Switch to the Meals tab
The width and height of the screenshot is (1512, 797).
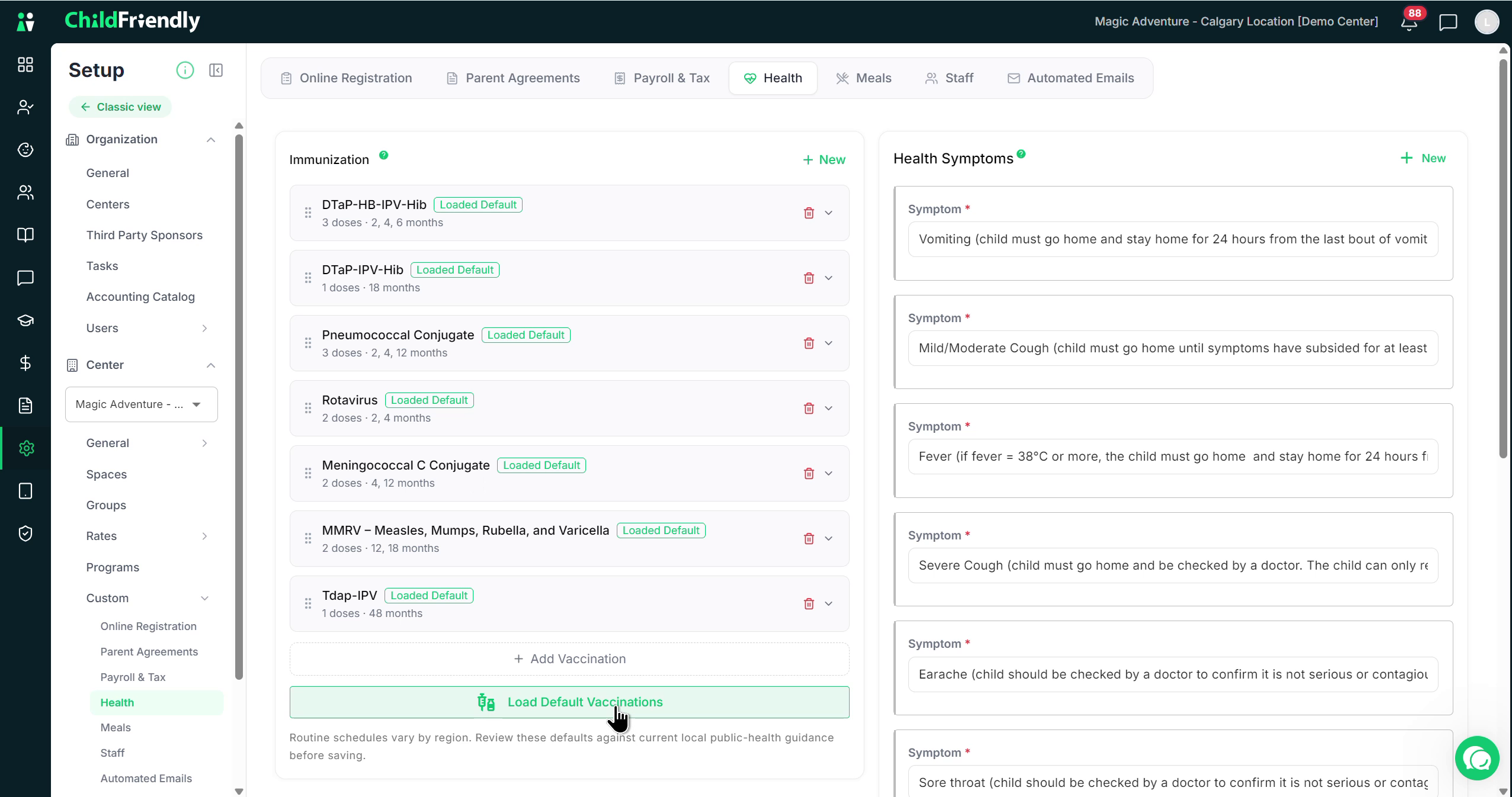tap(864, 78)
